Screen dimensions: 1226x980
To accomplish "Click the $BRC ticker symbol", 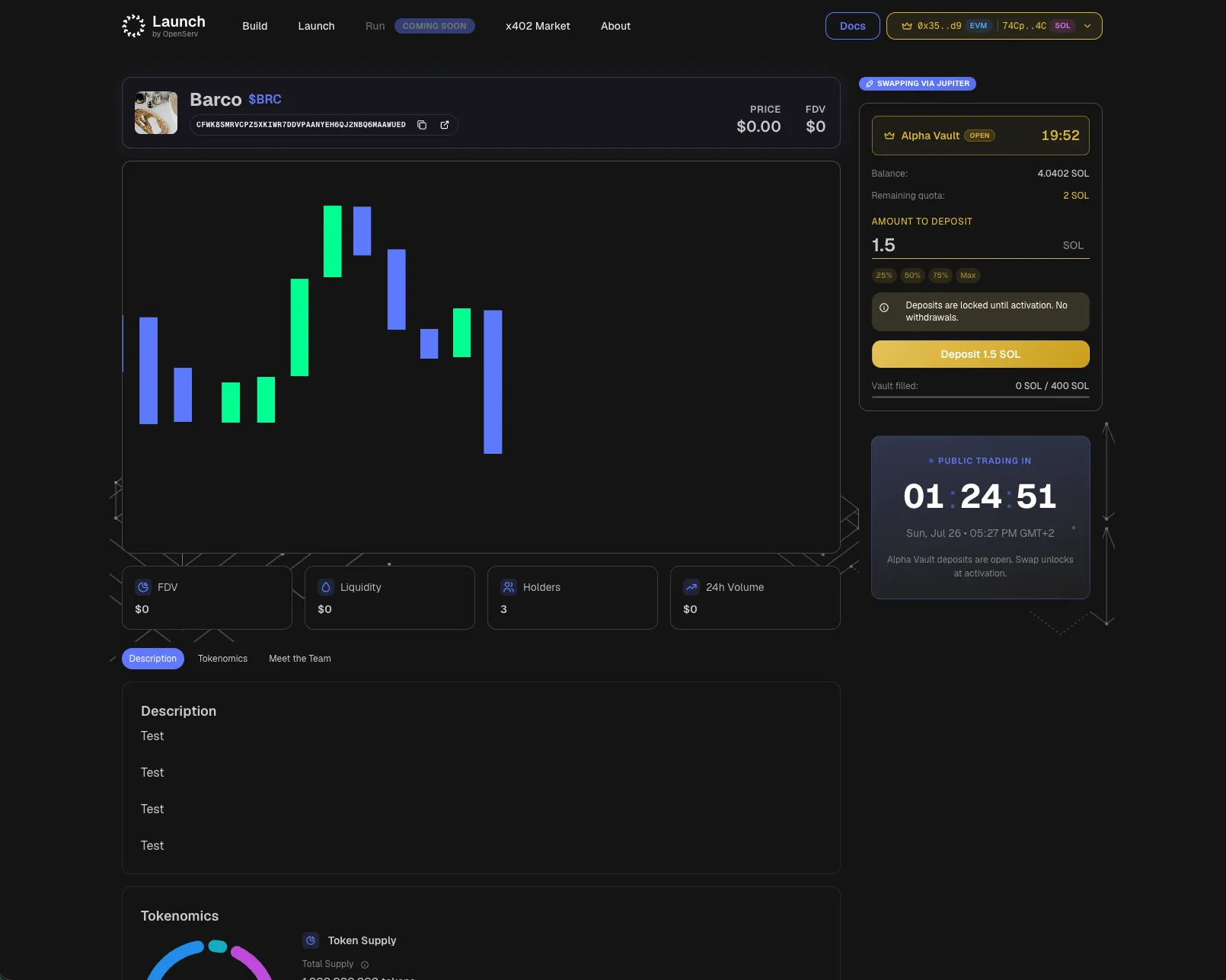I will pos(265,99).
